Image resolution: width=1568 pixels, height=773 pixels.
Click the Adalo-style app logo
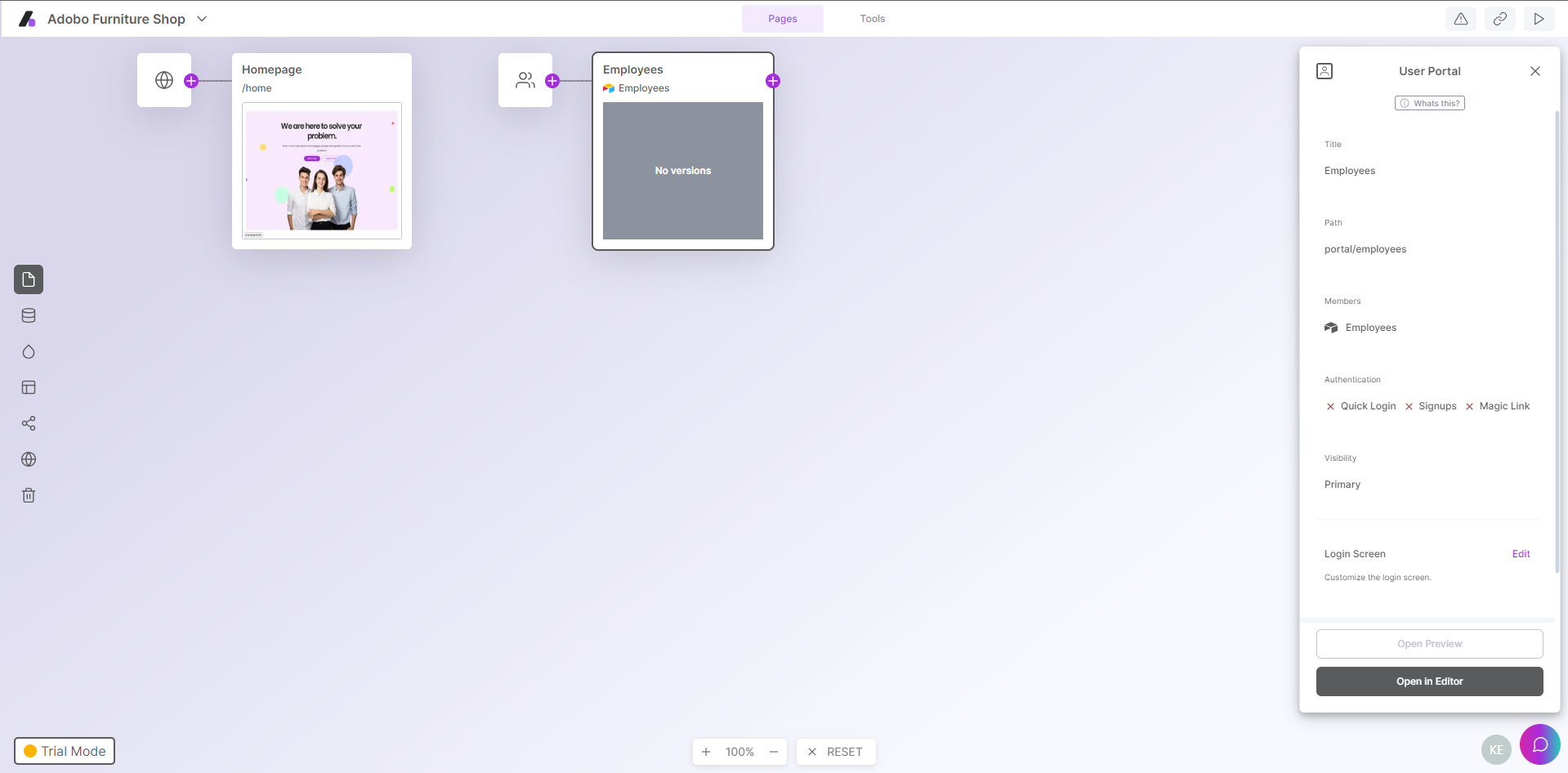click(x=27, y=19)
